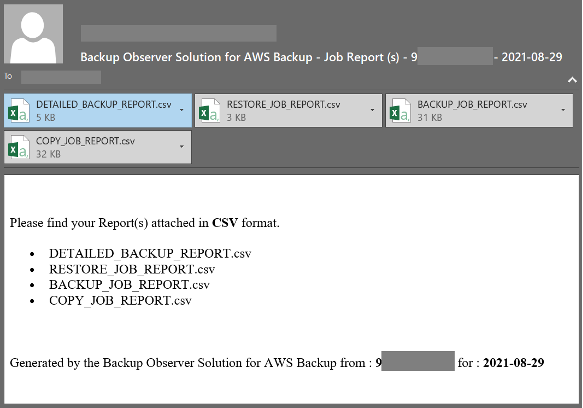The height and width of the screenshot is (408, 583).
Task: Collapse the message header with chevron
Action: point(572,80)
